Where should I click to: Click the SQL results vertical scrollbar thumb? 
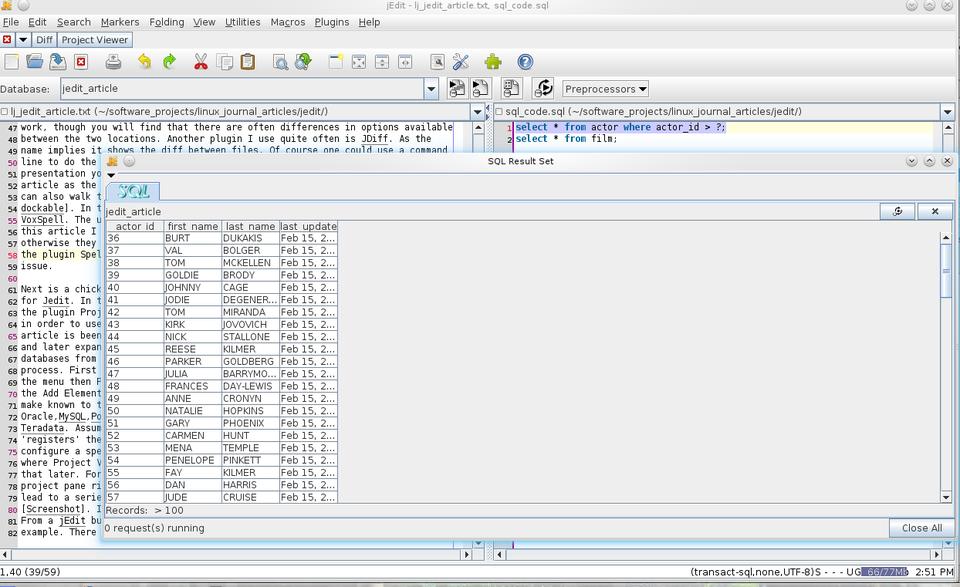coord(946,270)
